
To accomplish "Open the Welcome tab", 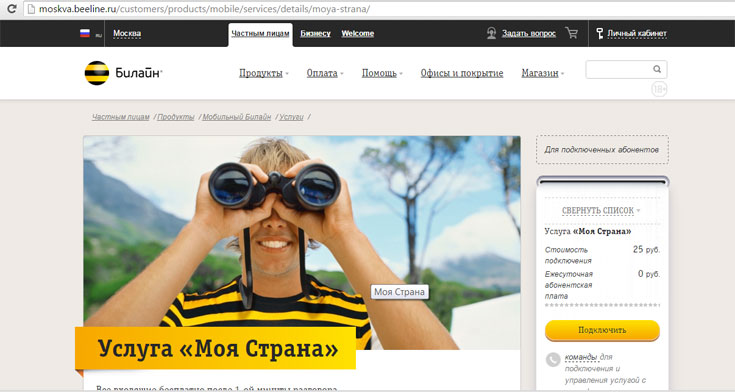I will [x=358, y=33].
